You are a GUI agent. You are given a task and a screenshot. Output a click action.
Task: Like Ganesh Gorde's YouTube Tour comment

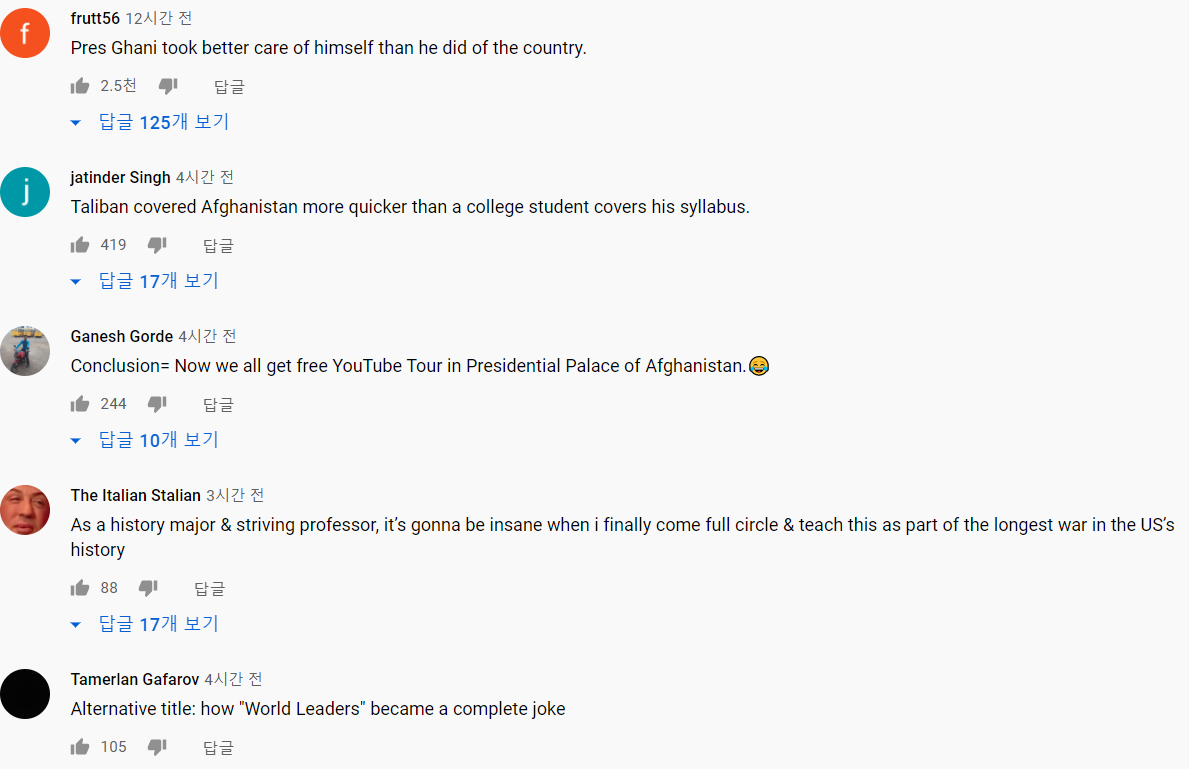80,404
